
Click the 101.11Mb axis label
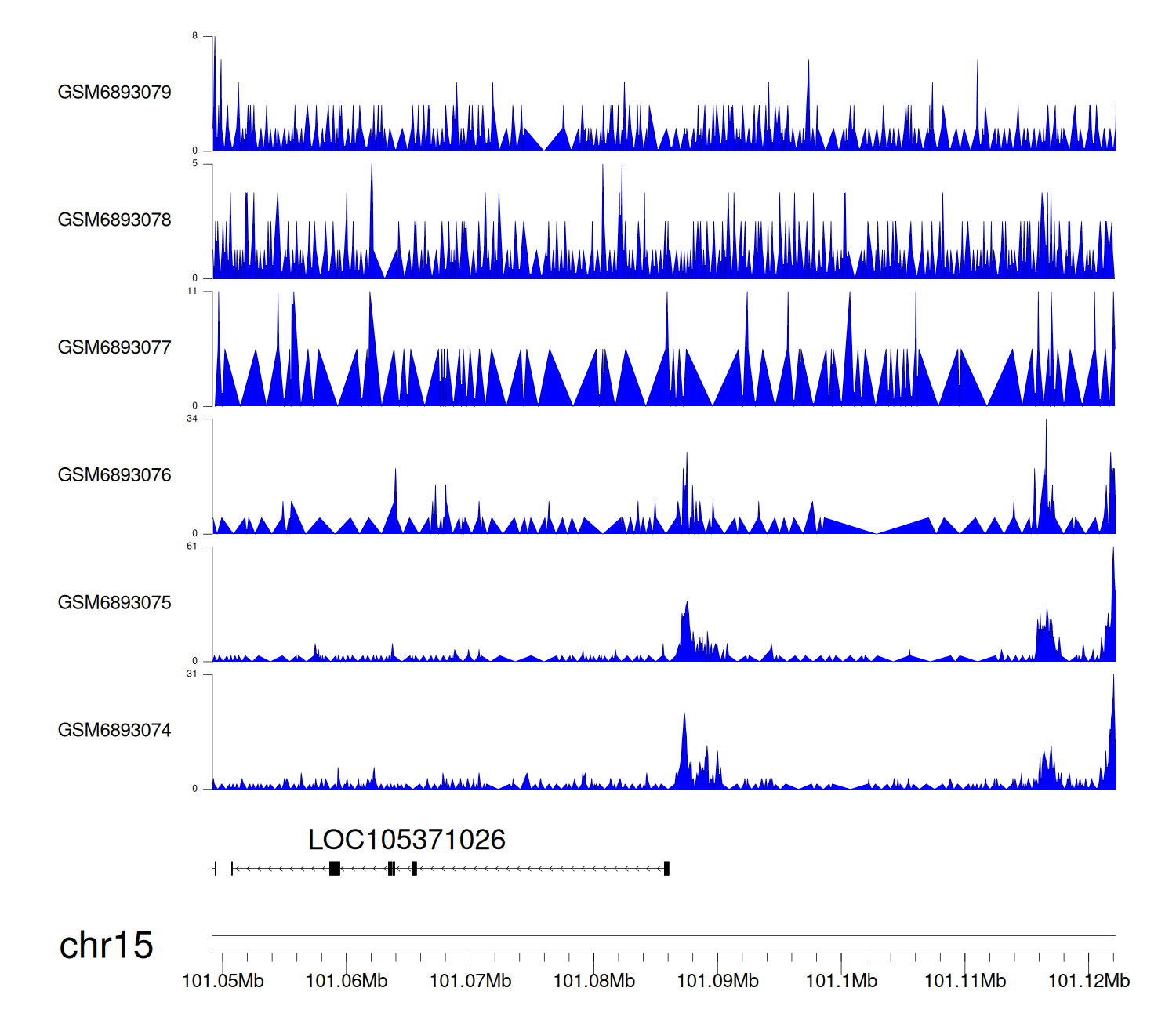pyautogui.click(x=965, y=981)
